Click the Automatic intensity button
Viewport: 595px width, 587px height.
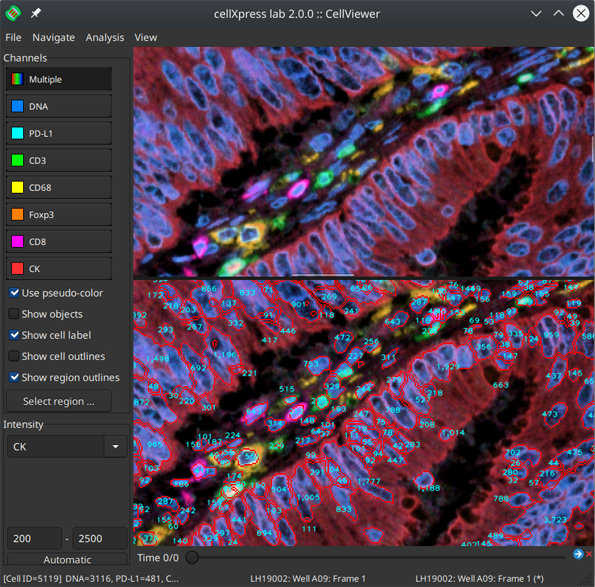tap(67, 559)
